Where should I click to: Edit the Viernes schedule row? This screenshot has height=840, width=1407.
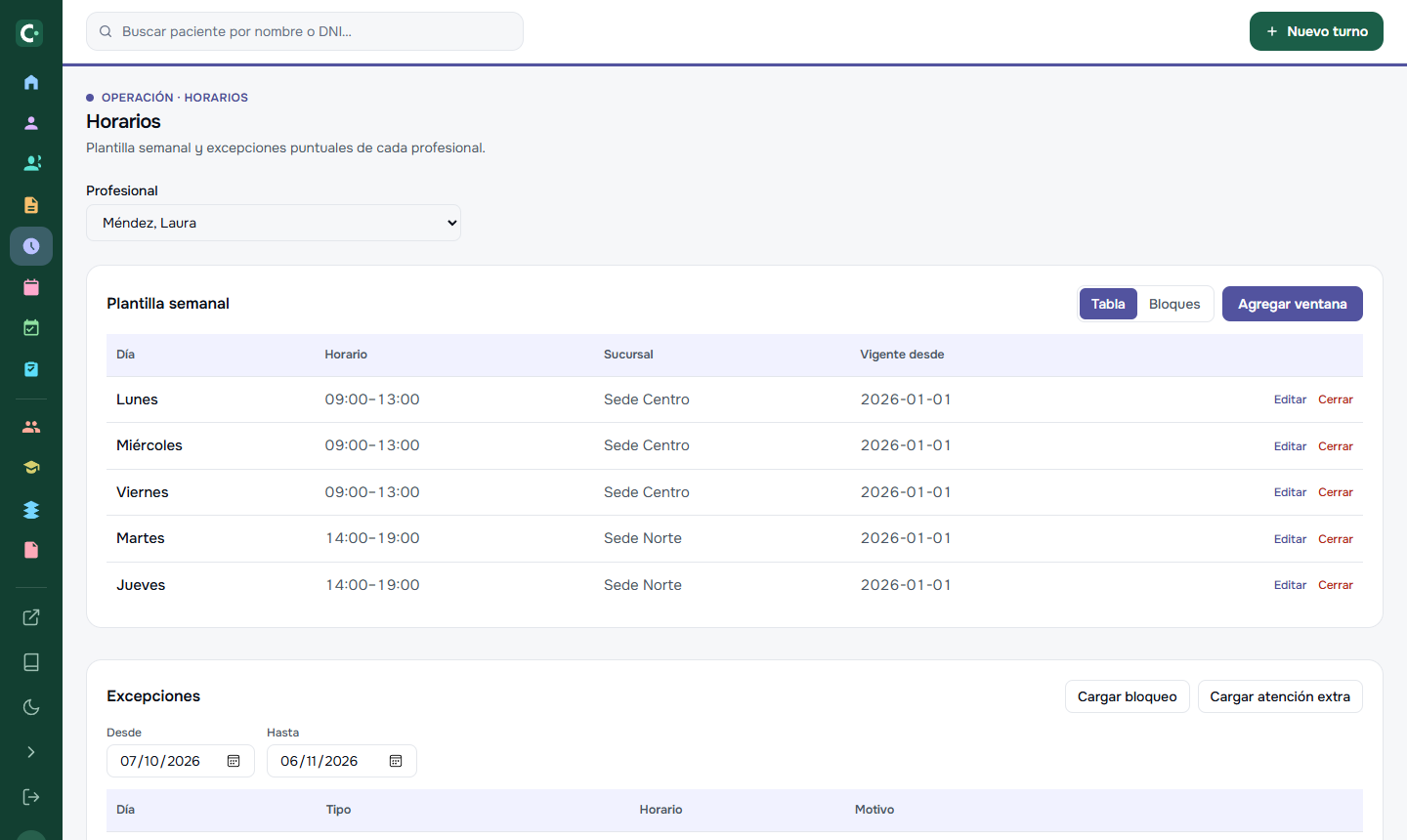[1290, 492]
